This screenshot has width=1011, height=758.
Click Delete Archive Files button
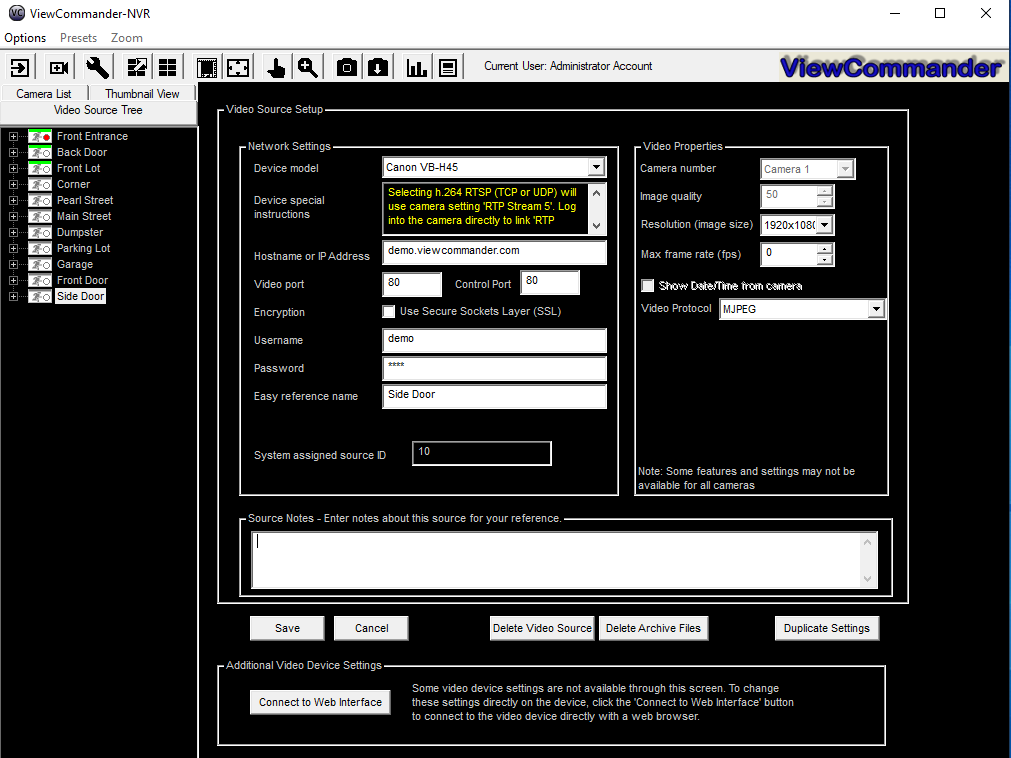pos(653,628)
